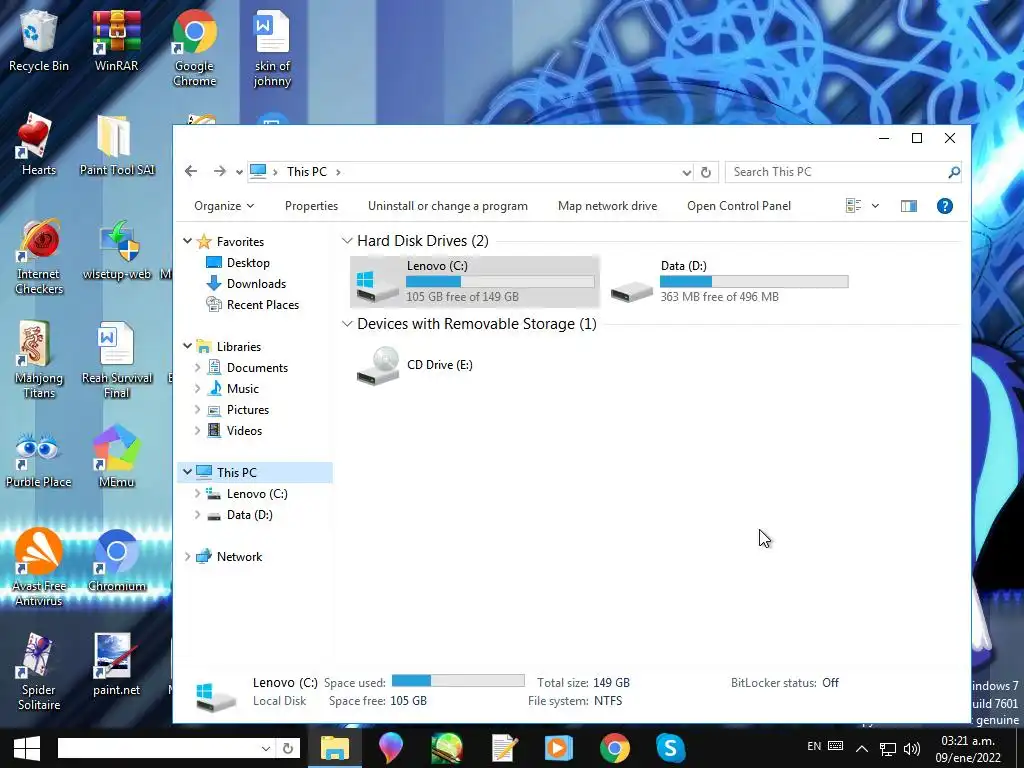Image resolution: width=1024 pixels, height=768 pixels.
Task: Open Mahjong Titans desktop shortcut
Action: pos(39,360)
